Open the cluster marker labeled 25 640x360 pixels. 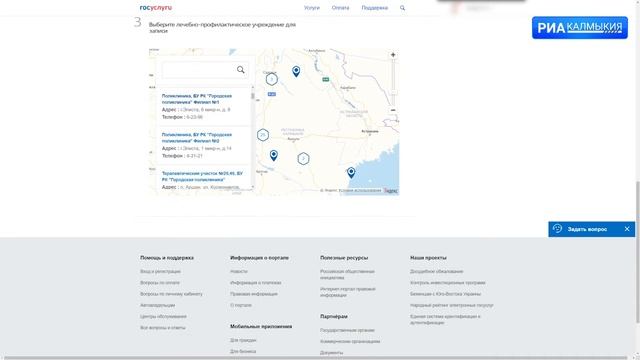pos(263,135)
